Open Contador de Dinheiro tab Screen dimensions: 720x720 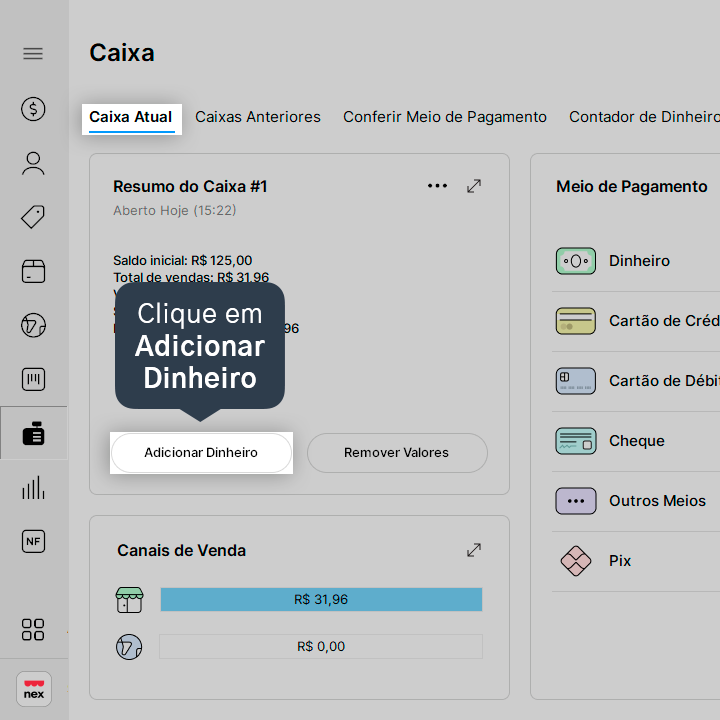[x=644, y=117]
